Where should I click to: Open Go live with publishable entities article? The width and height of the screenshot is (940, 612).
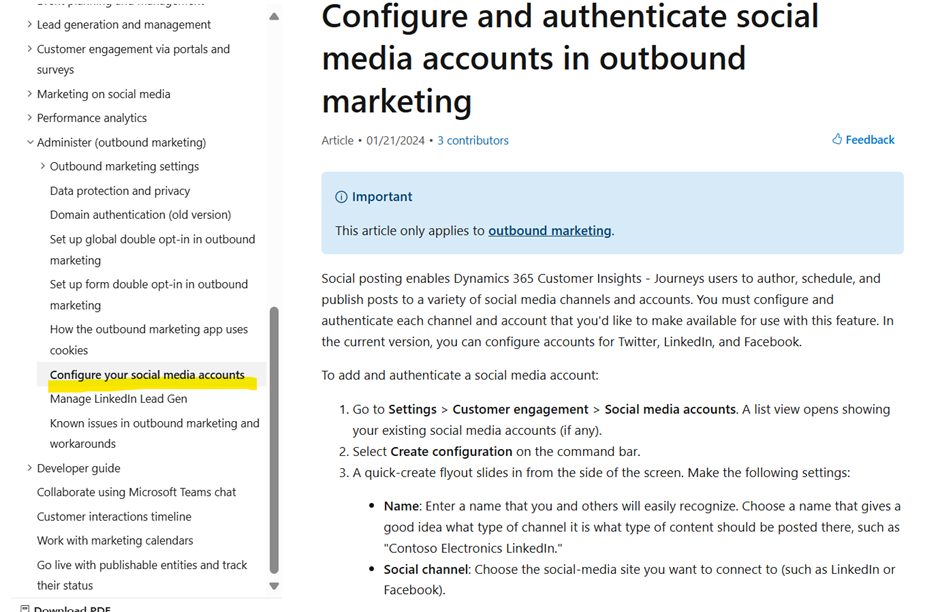coord(141,575)
